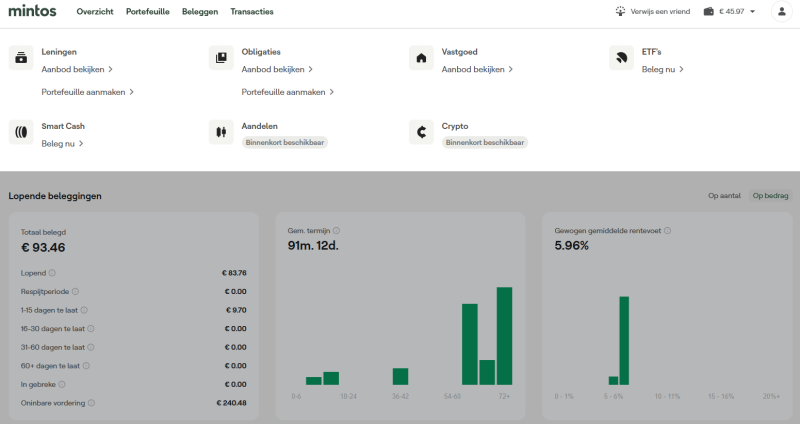This screenshot has height=424, width=800.
Task: Click Aanbod bekijken under Vastgoed
Action: click(477, 70)
